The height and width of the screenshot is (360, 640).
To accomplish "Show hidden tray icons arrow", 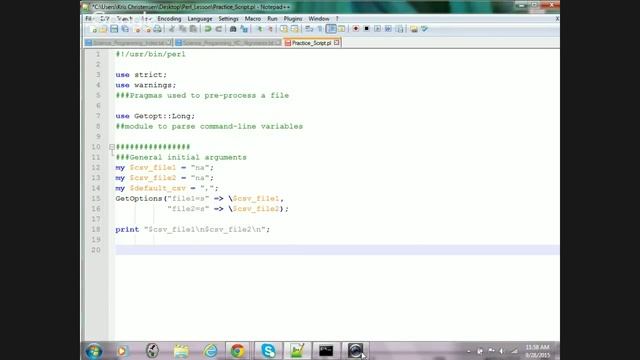I will tap(469, 351).
